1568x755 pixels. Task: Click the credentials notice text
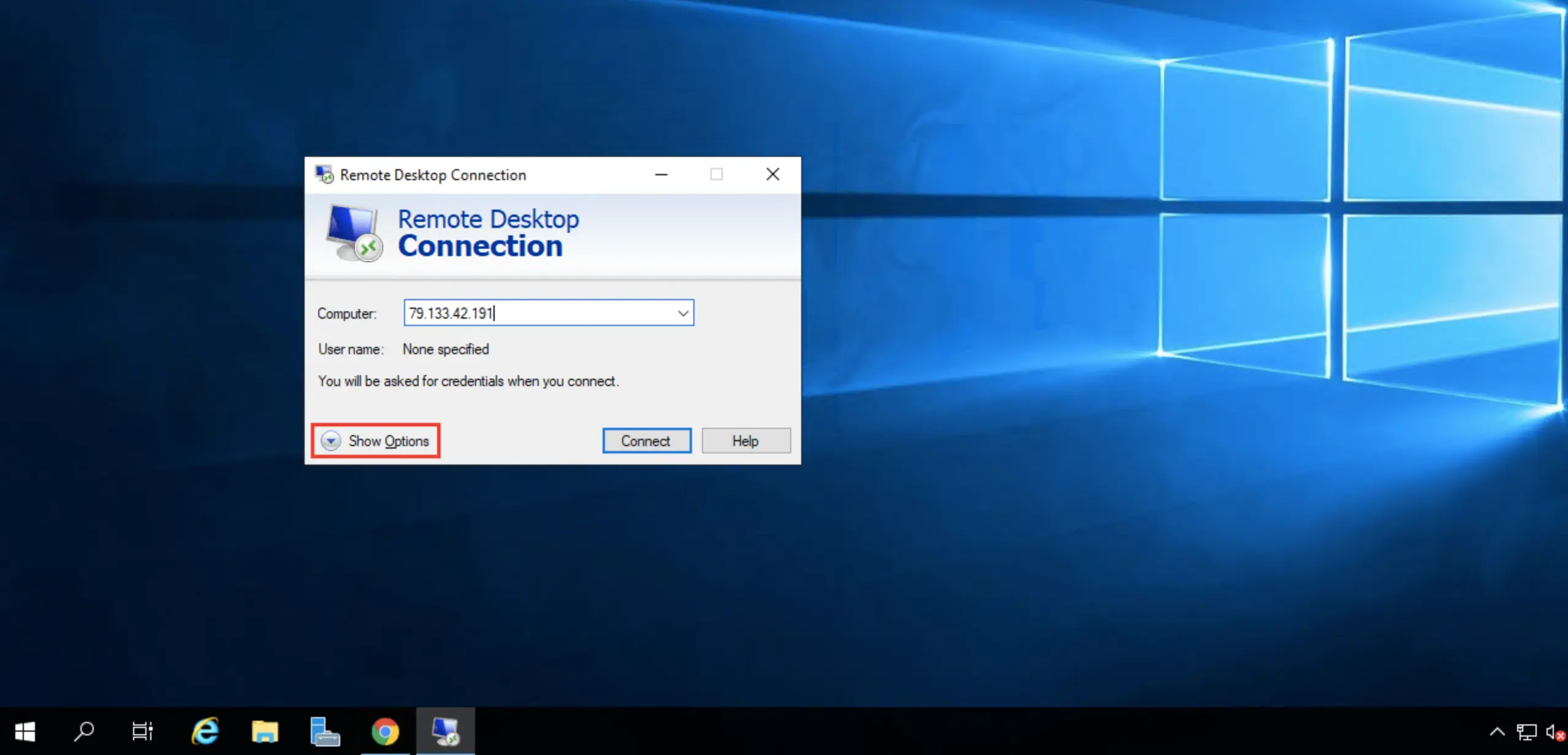coord(468,381)
